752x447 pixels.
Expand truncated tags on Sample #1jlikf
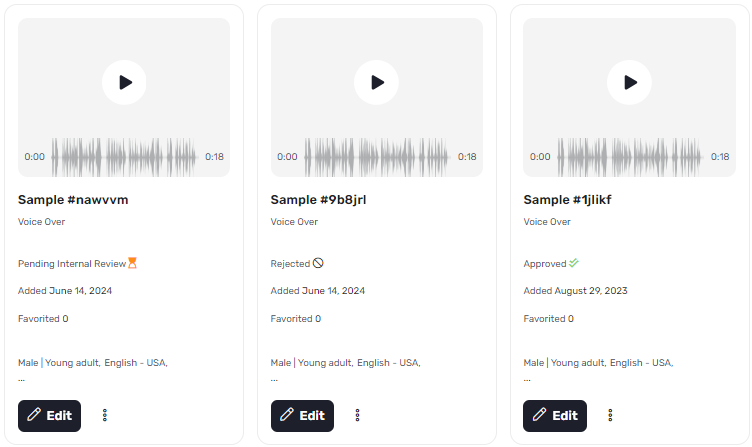tap(527, 379)
